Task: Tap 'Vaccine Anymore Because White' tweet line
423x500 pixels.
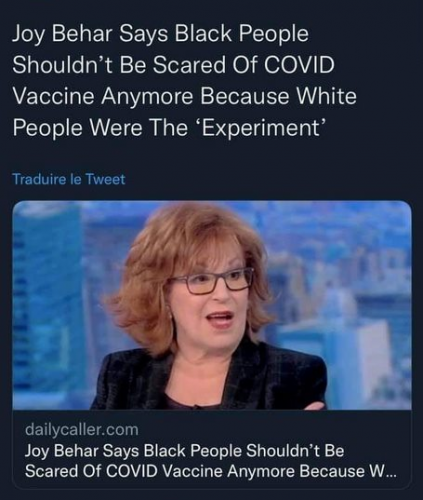Action: (184, 97)
